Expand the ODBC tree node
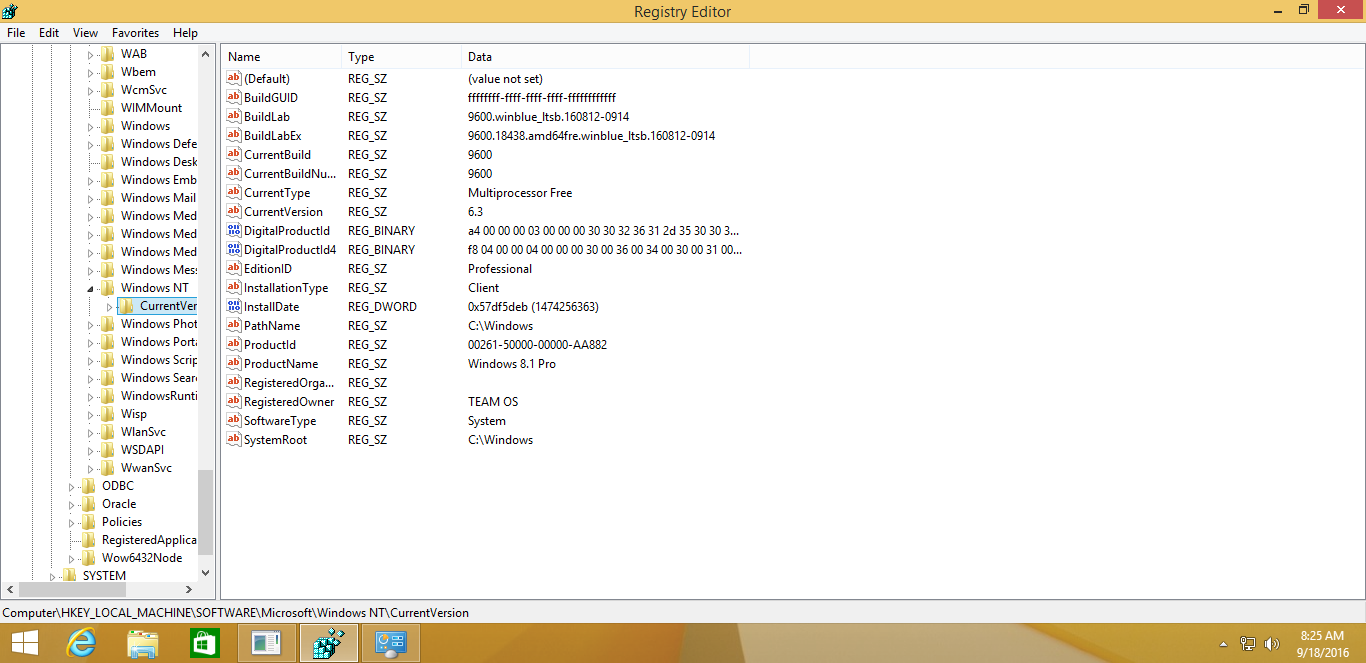 tap(72, 487)
